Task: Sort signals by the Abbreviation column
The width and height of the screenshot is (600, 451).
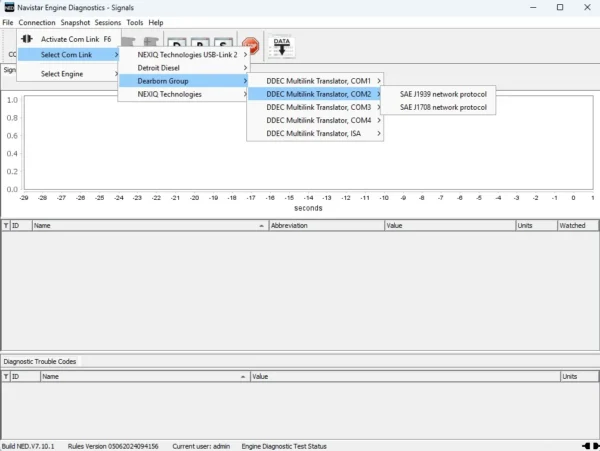Action: tap(326, 226)
